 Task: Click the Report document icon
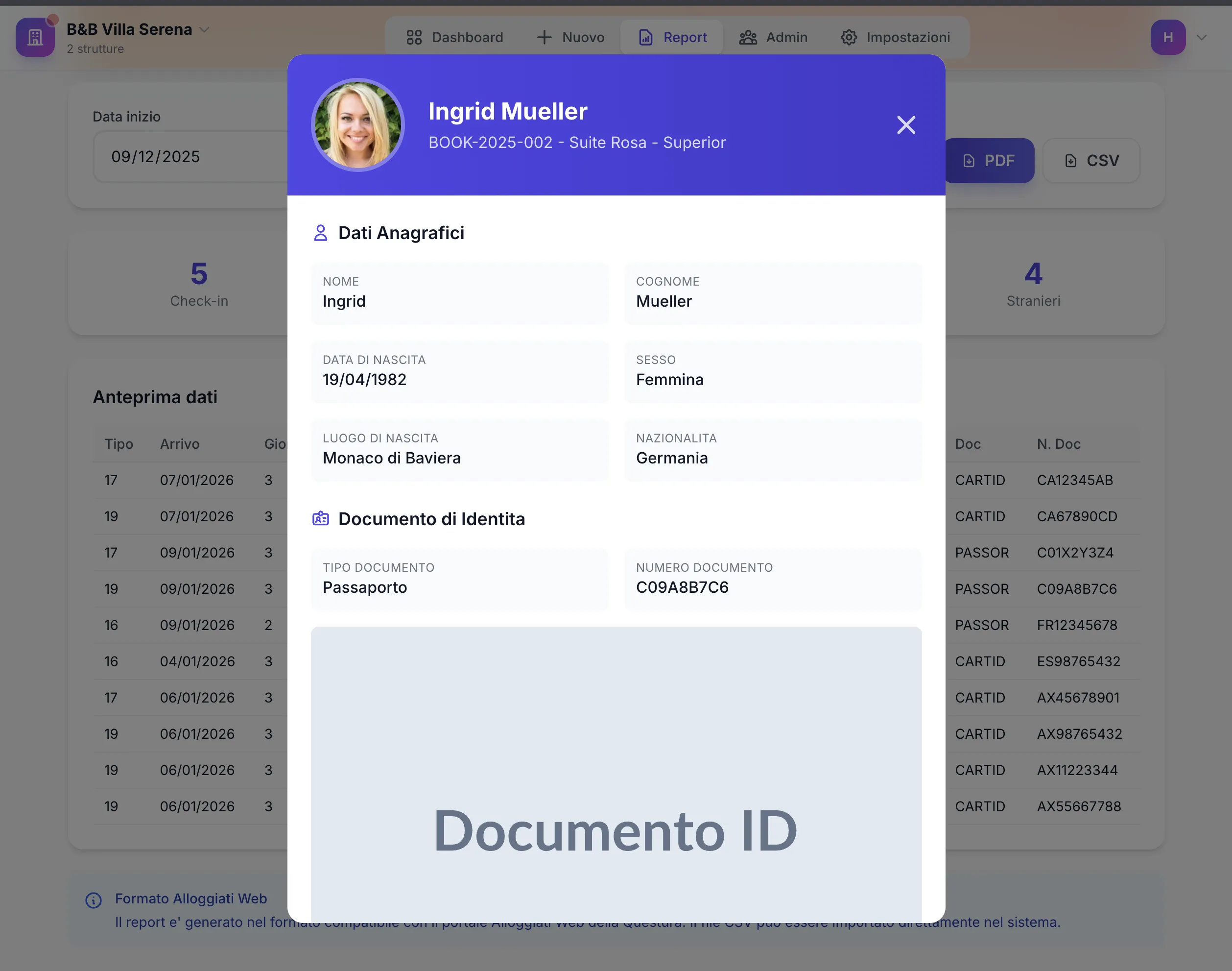pyautogui.click(x=645, y=37)
